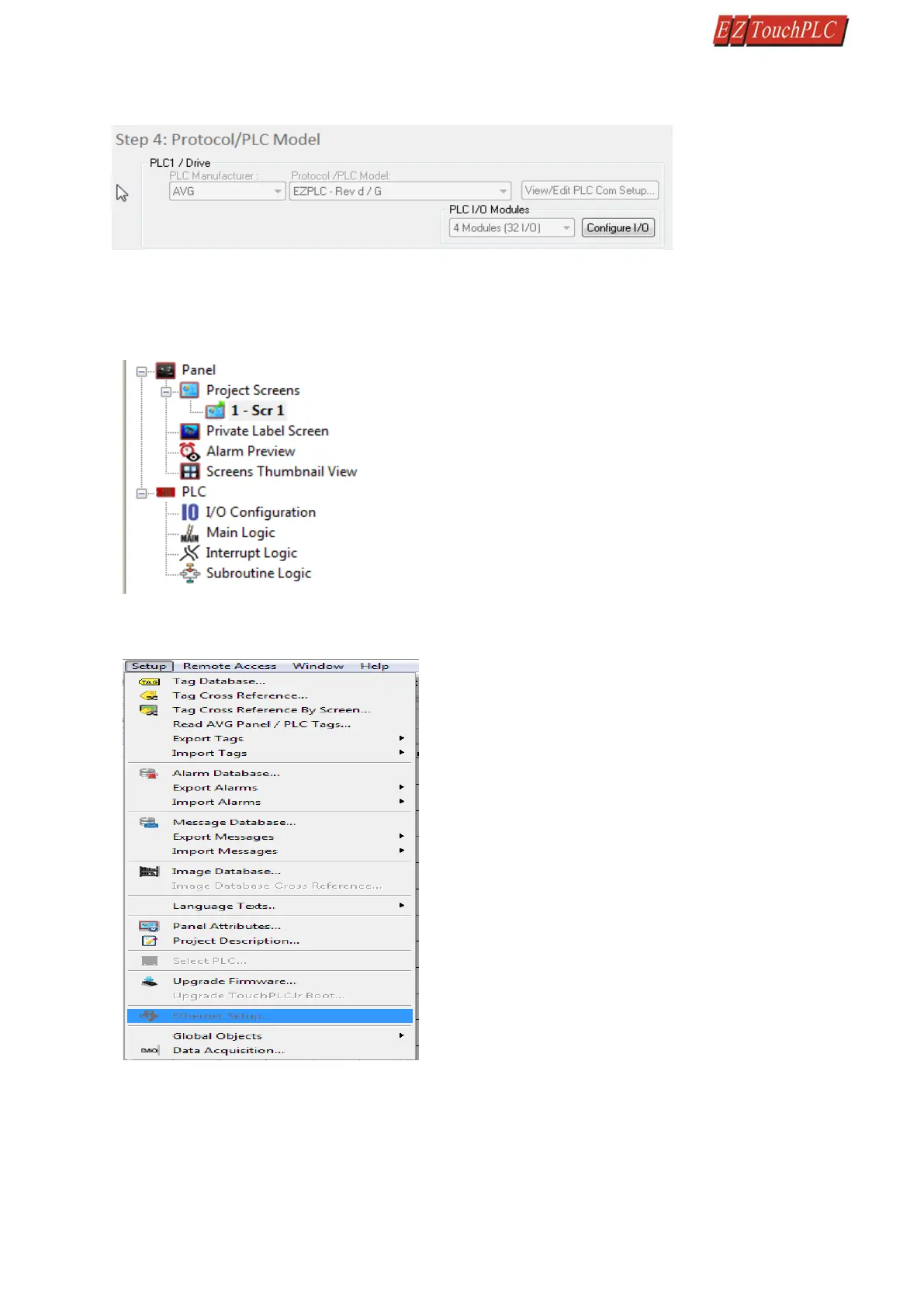Click the Message Database icon
Screen dimensions: 924x1307
(149, 822)
